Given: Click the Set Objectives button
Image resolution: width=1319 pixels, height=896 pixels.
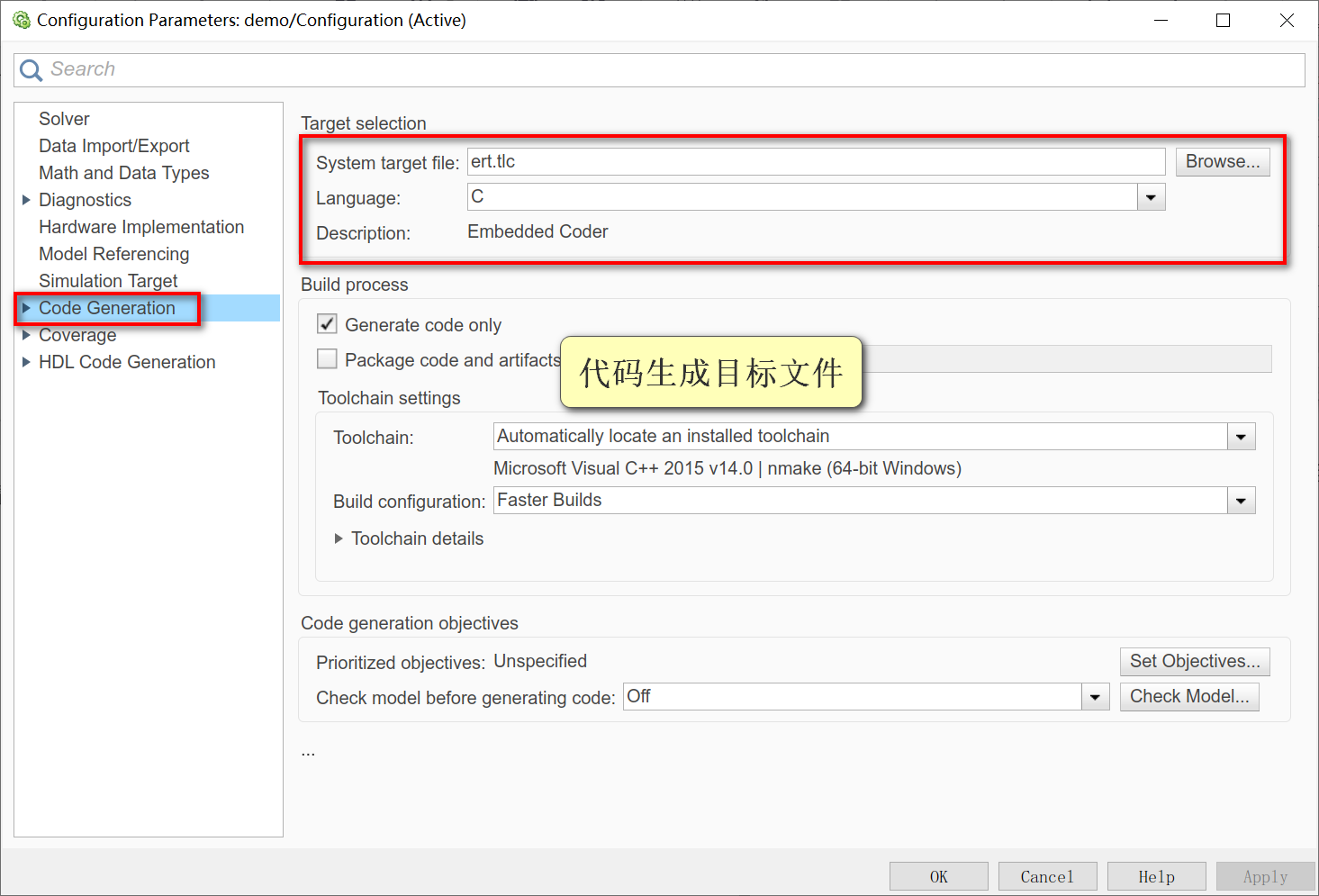Looking at the screenshot, I should [1195, 662].
